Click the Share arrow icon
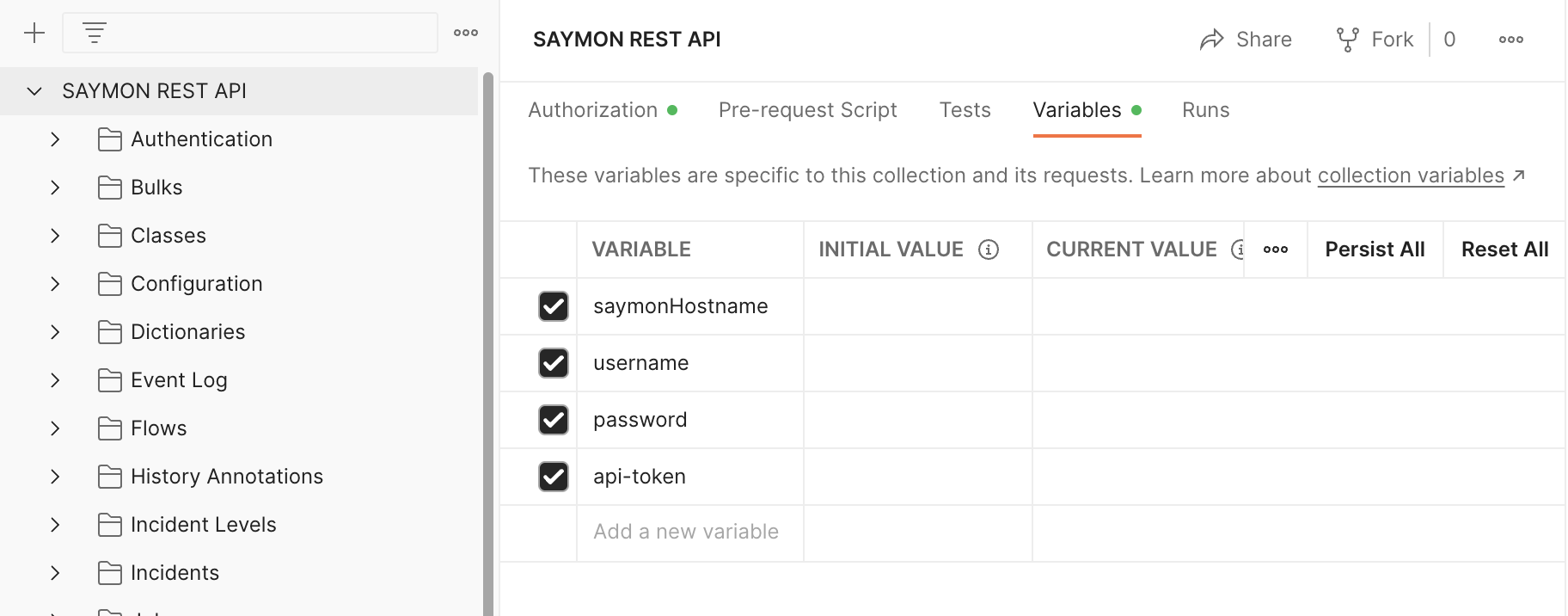 tap(1211, 40)
